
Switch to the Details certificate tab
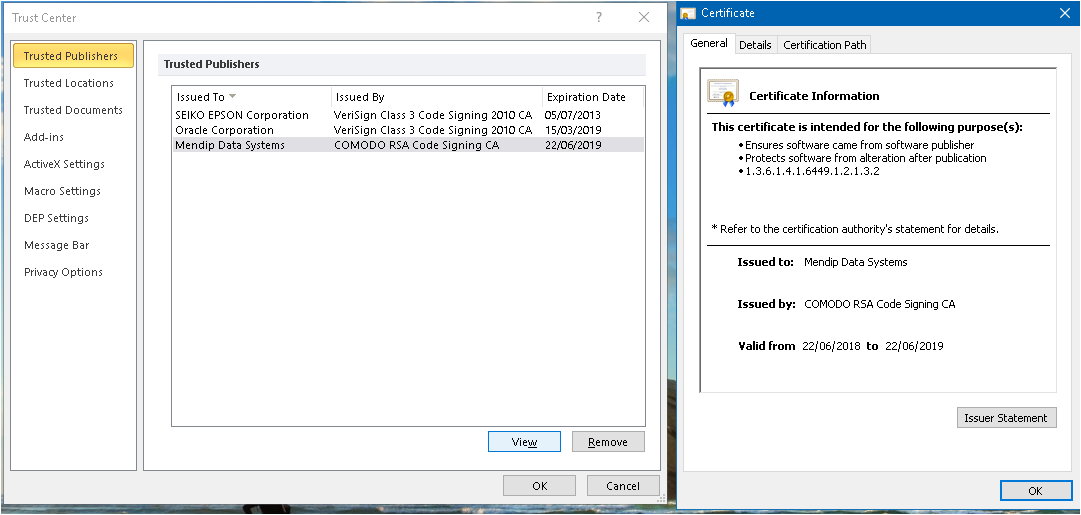click(x=755, y=45)
